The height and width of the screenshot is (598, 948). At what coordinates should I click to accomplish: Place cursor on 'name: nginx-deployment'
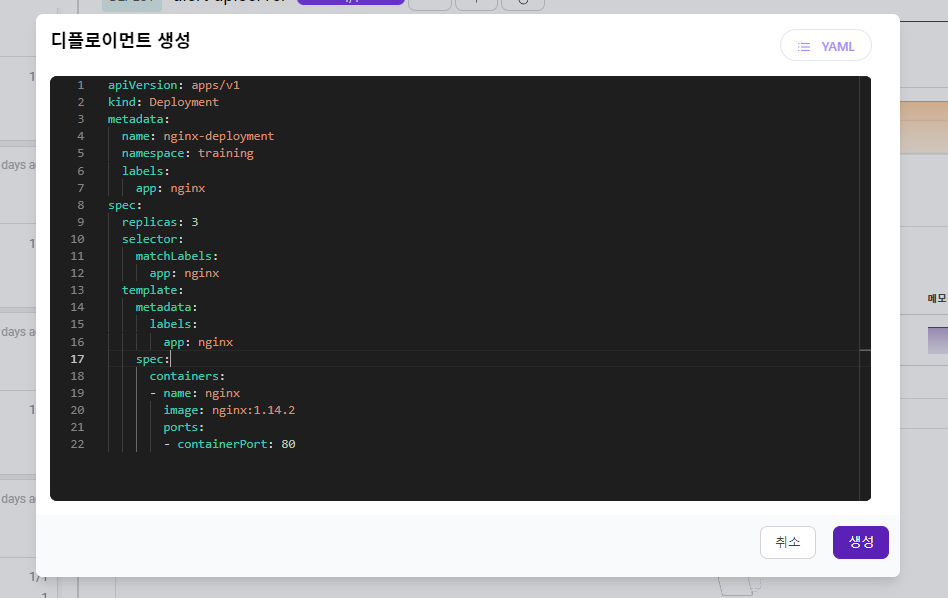point(198,136)
